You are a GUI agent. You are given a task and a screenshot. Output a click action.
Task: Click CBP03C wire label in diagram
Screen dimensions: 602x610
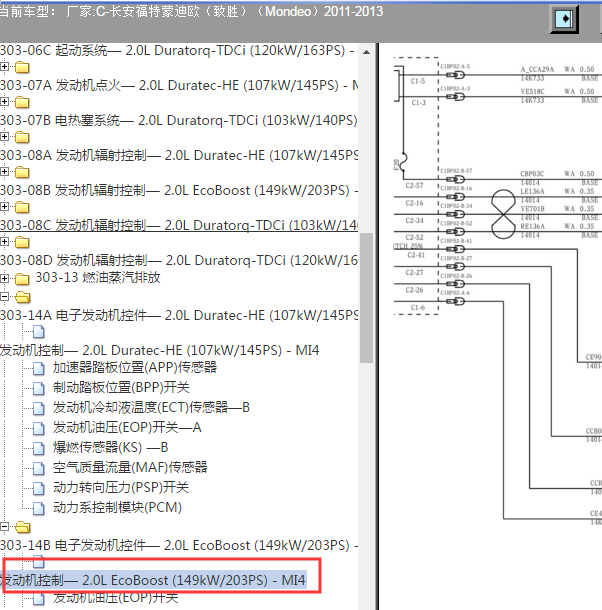532,174
